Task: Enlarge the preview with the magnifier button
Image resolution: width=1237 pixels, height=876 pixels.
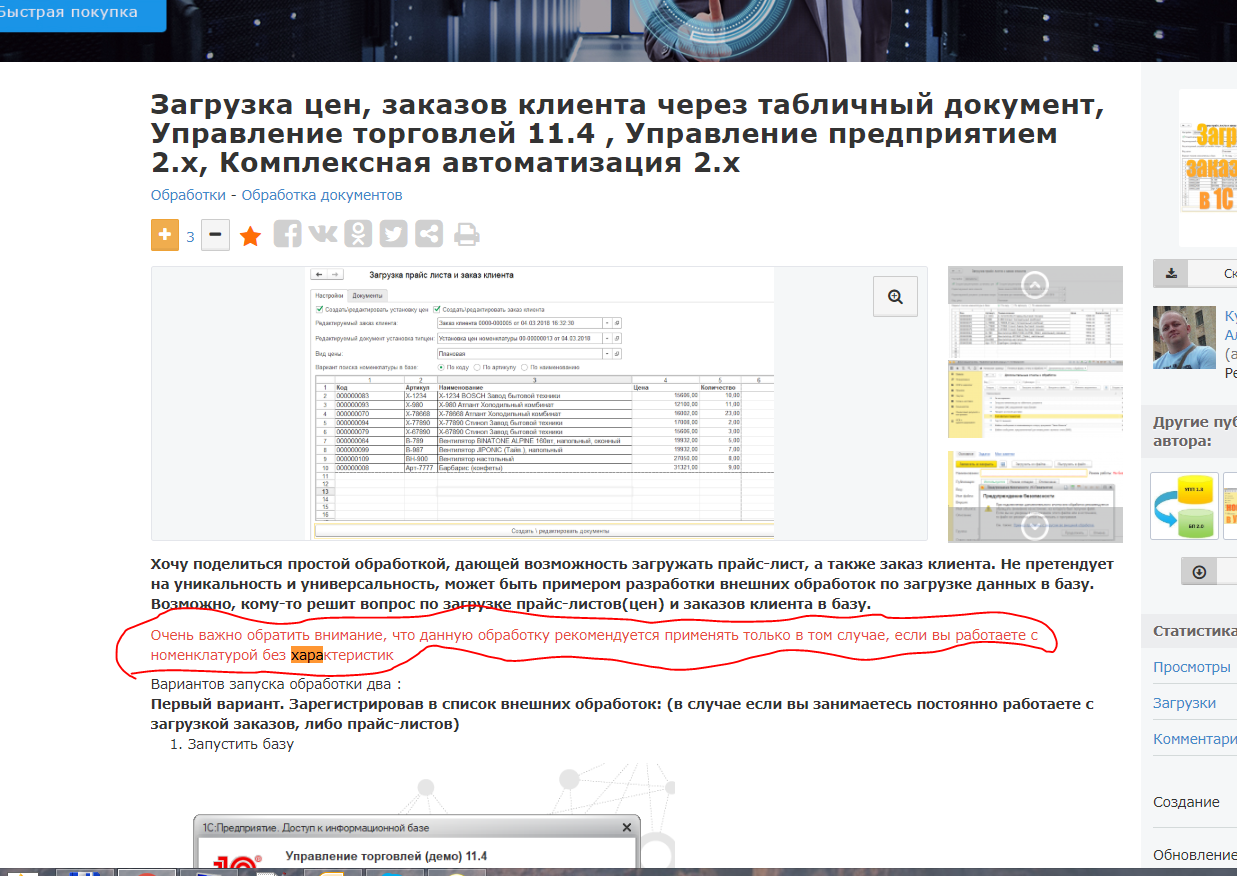Action: point(895,296)
